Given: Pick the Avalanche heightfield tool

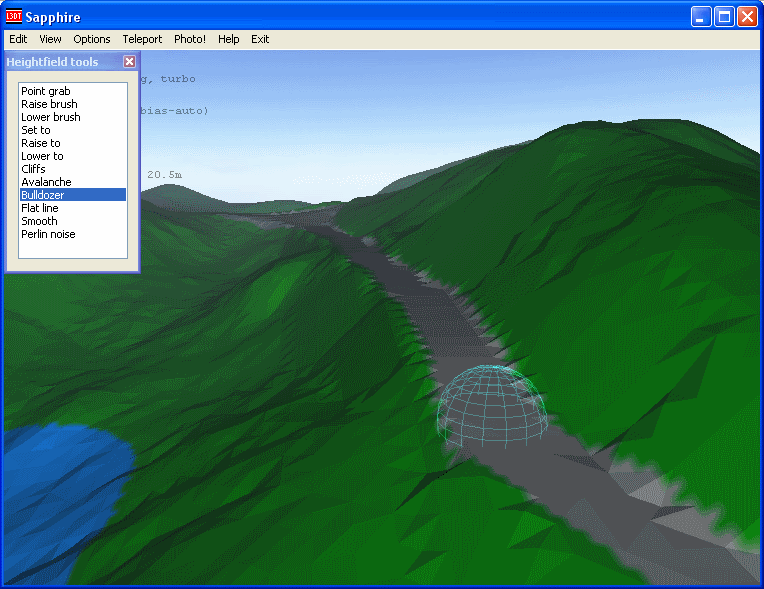Looking at the screenshot, I should (46, 182).
